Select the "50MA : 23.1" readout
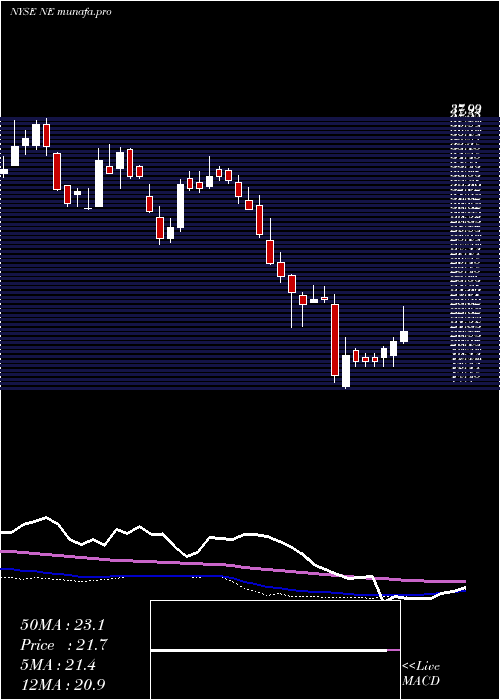The height and width of the screenshot is (700, 500). pyautogui.click(x=62, y=625)
